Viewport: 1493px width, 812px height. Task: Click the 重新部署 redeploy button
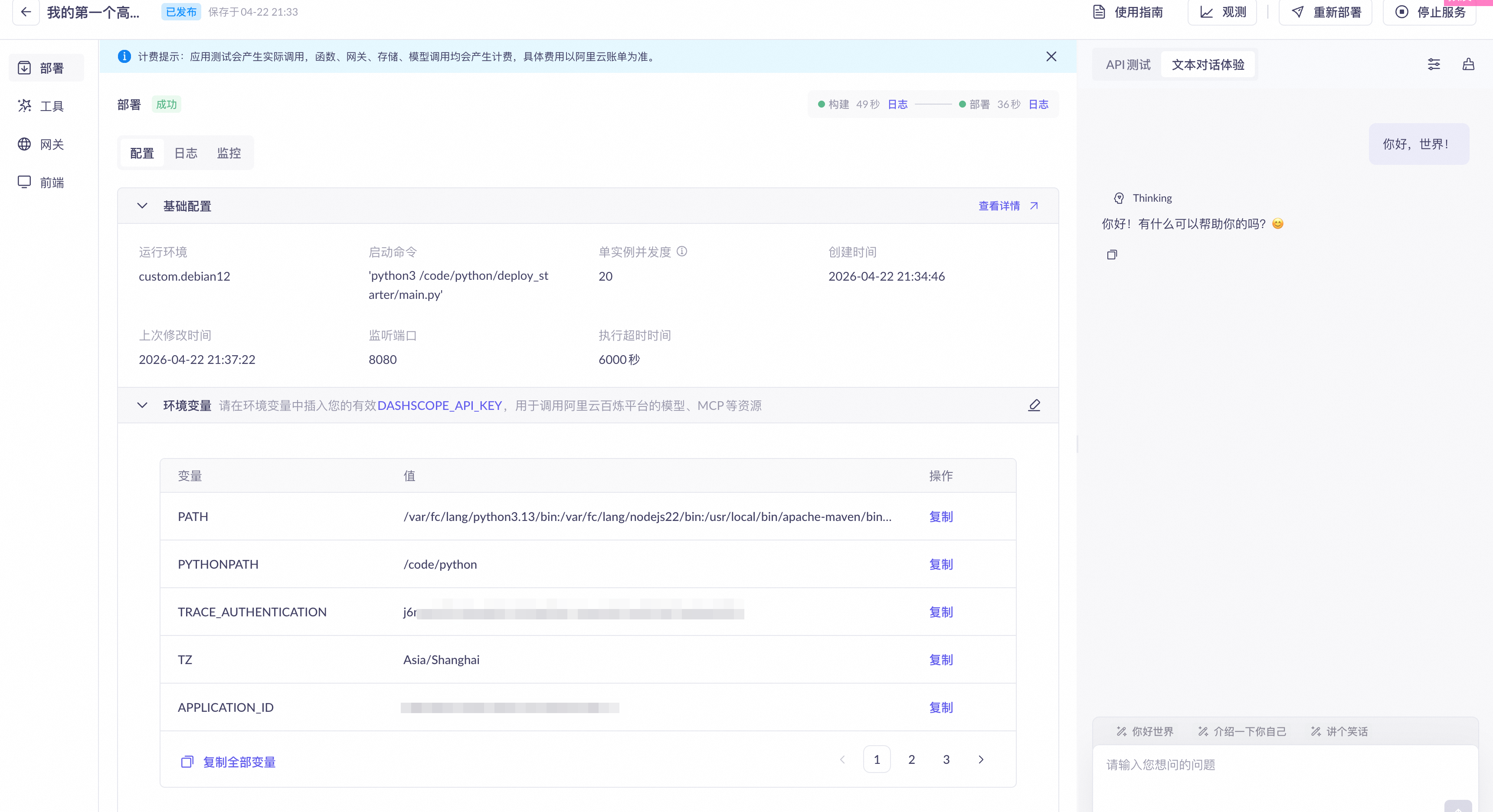[1326, 12]
